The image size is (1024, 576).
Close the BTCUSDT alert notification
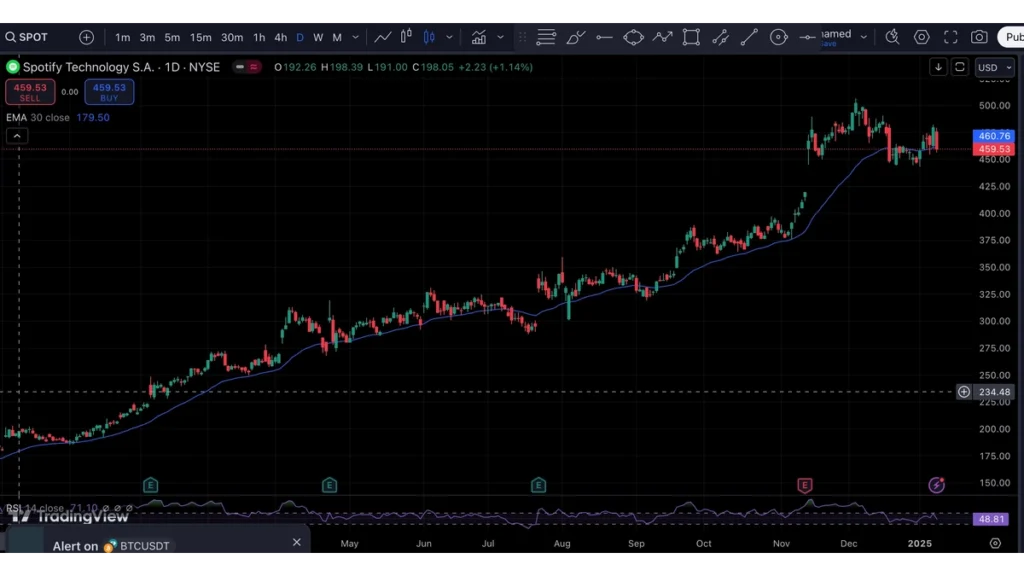[x=296, y=542]
